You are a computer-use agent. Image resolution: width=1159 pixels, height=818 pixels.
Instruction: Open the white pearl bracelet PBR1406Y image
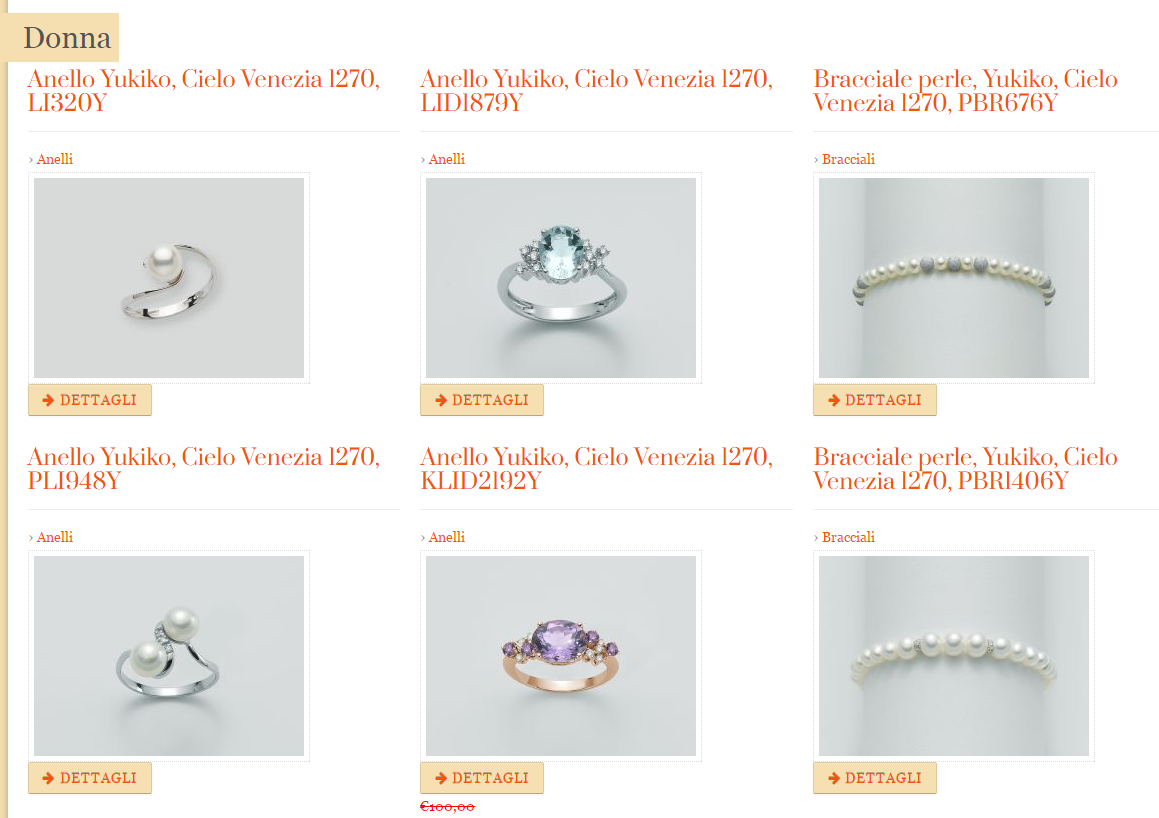coord(954,656)
